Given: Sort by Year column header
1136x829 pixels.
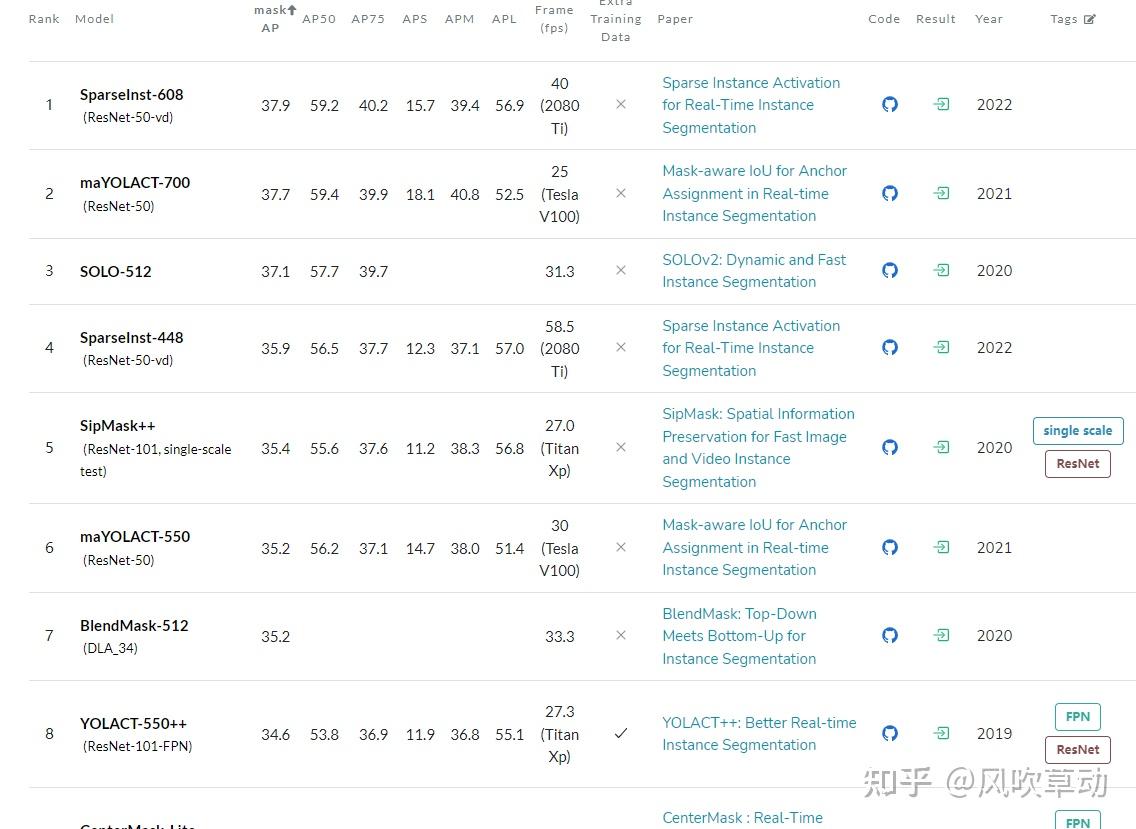Looking at the screenshot, I should coord(988,19).
